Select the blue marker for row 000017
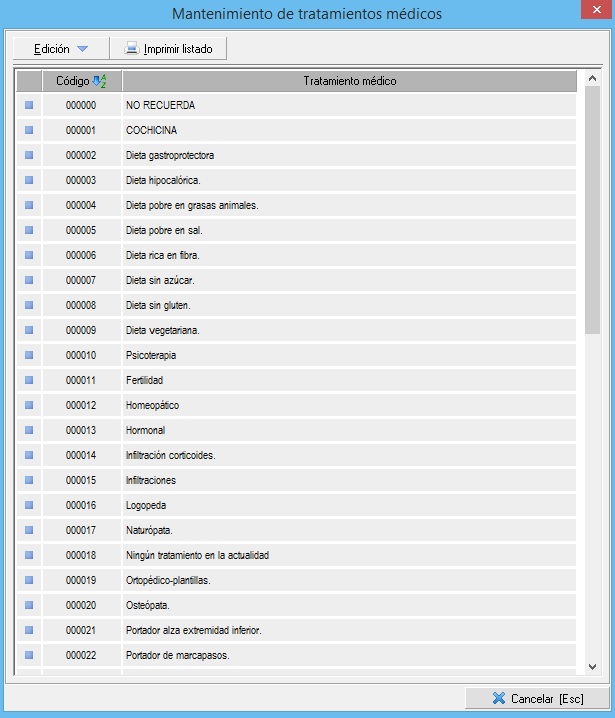615x718 pixels. click(29, 530)
